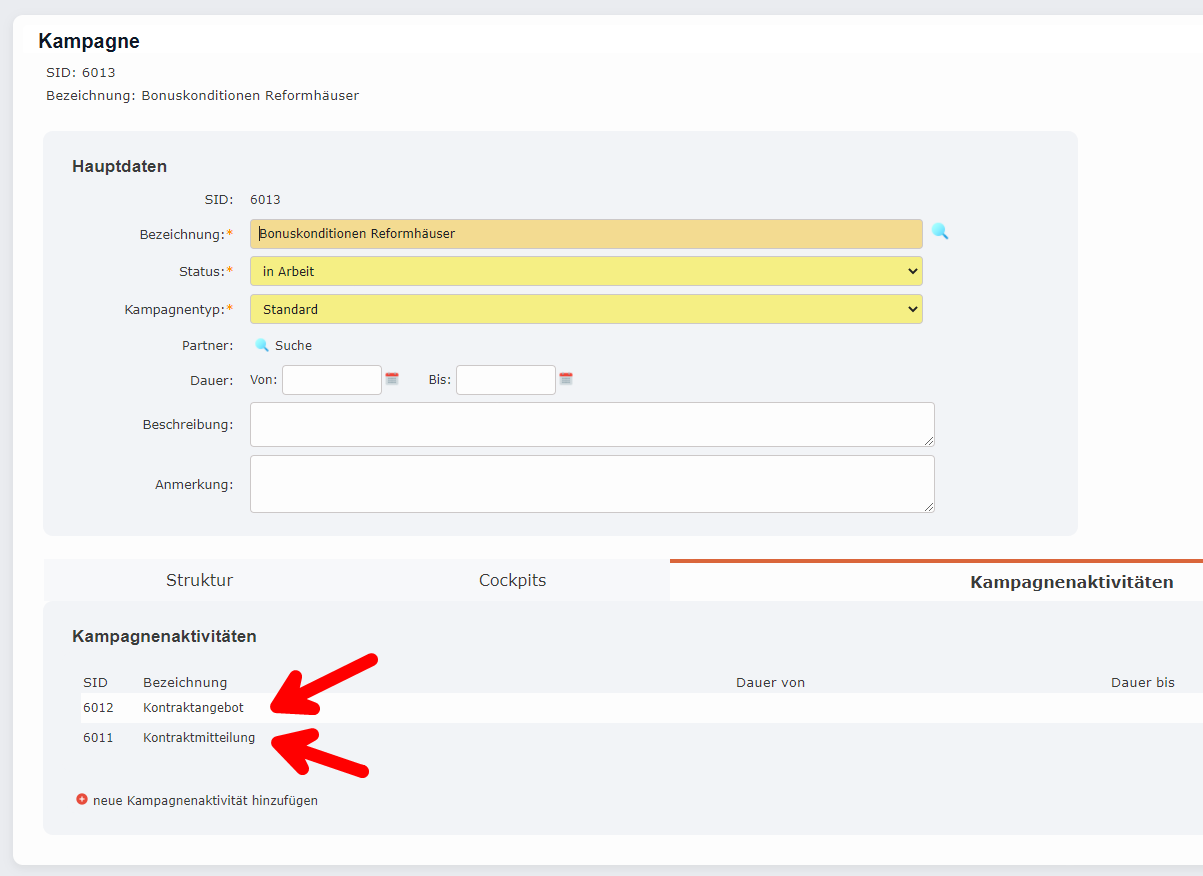1203x876 pixels.
Task: Open the Kampagnentyp dropdown showing 'Standard'
Action: 585,308
